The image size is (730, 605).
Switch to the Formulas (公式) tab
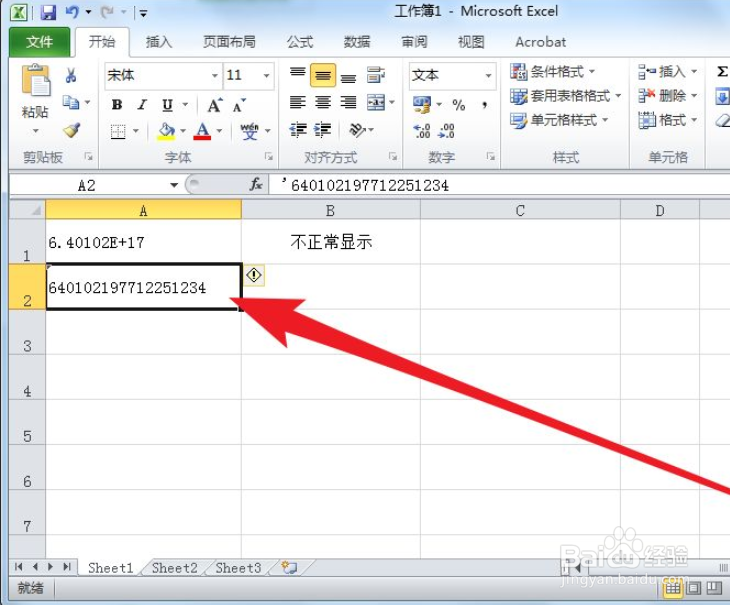[x=300, y=42]
